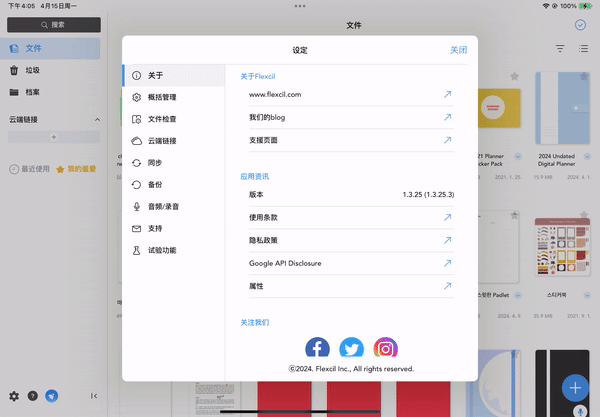Open the 支持 settings tab
This screenshot has width=600, height=417.
click(174, 228)
